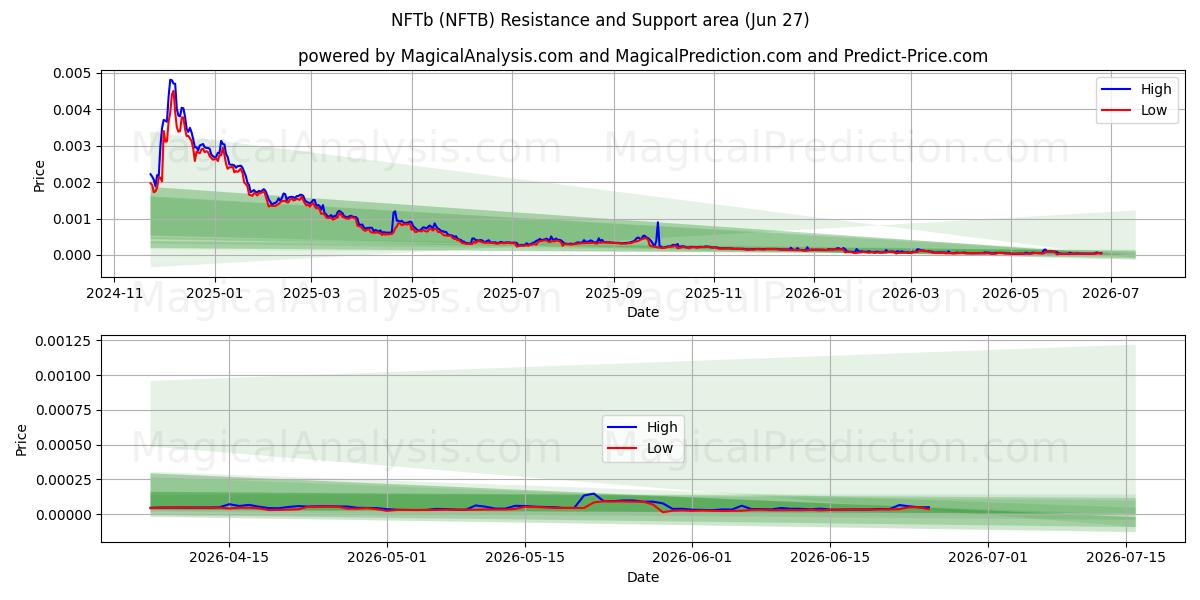Click the 2024-11 date label

click(113, 293)
